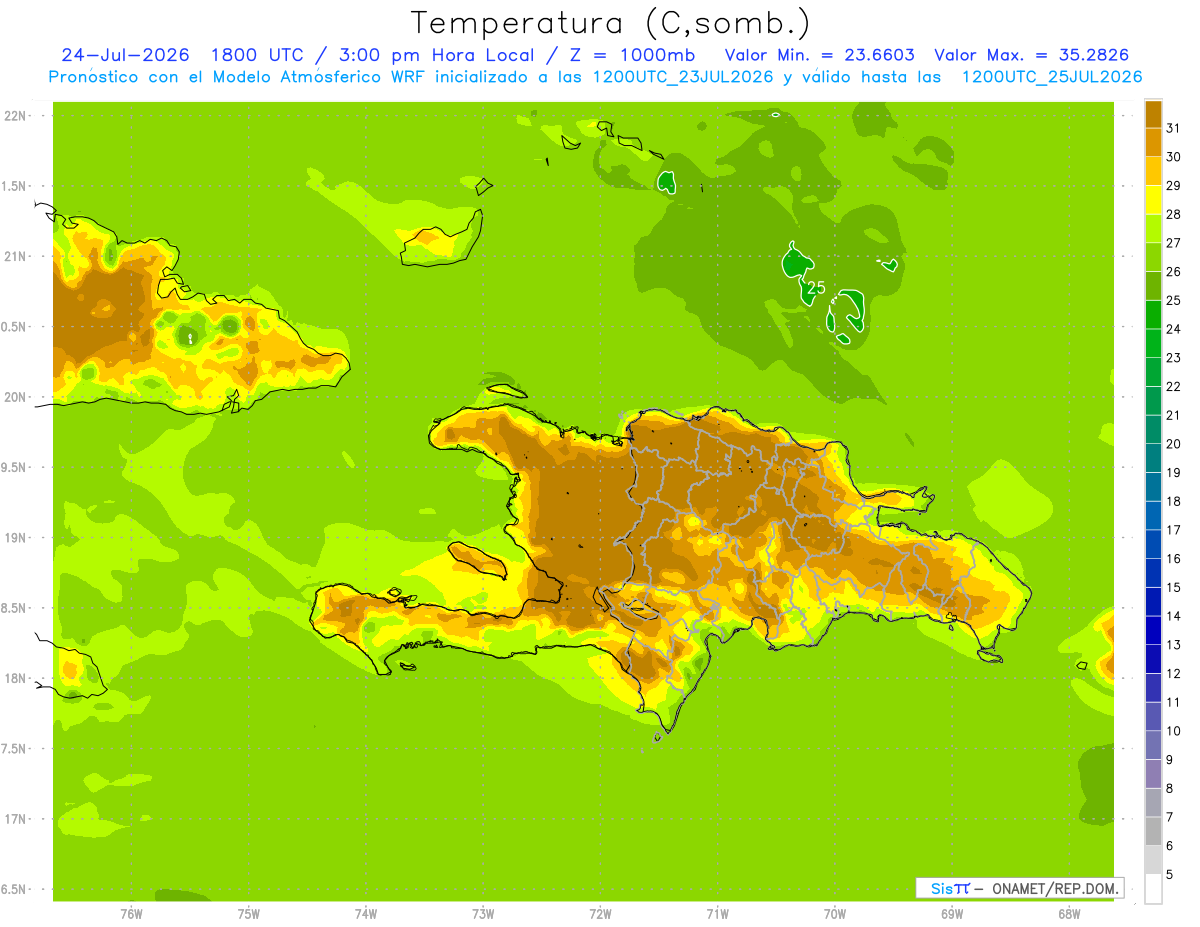Click the colorbar value label '27'
The width and height of the screenshot is (1200, 927).
click(1174, 242)
